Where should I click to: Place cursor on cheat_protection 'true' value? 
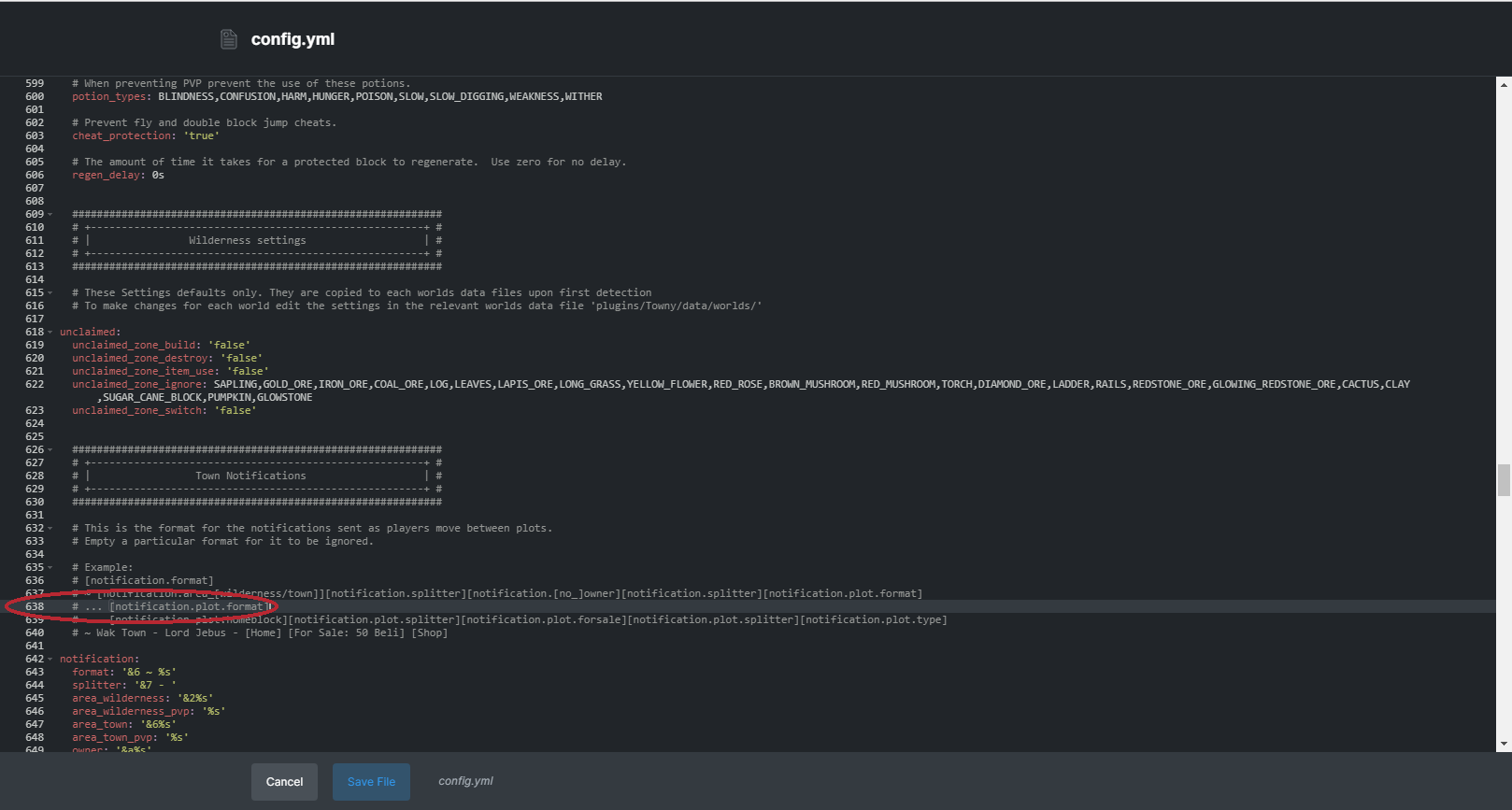click(x=202, y=136)
